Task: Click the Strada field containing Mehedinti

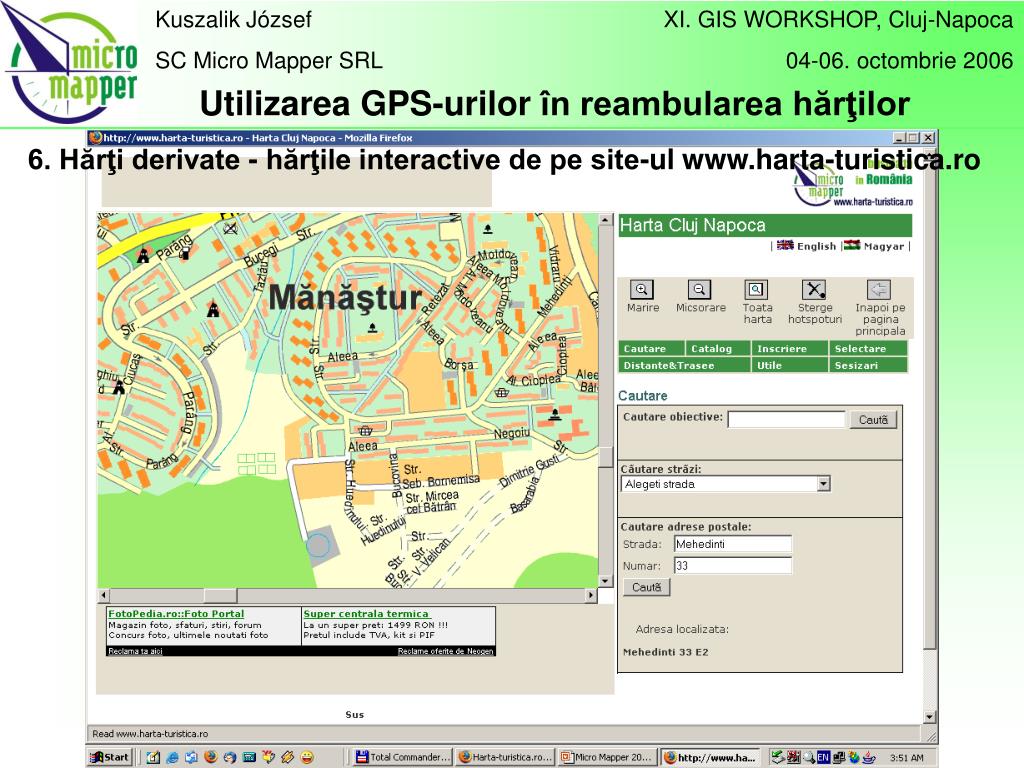Action: click(733, 544)
